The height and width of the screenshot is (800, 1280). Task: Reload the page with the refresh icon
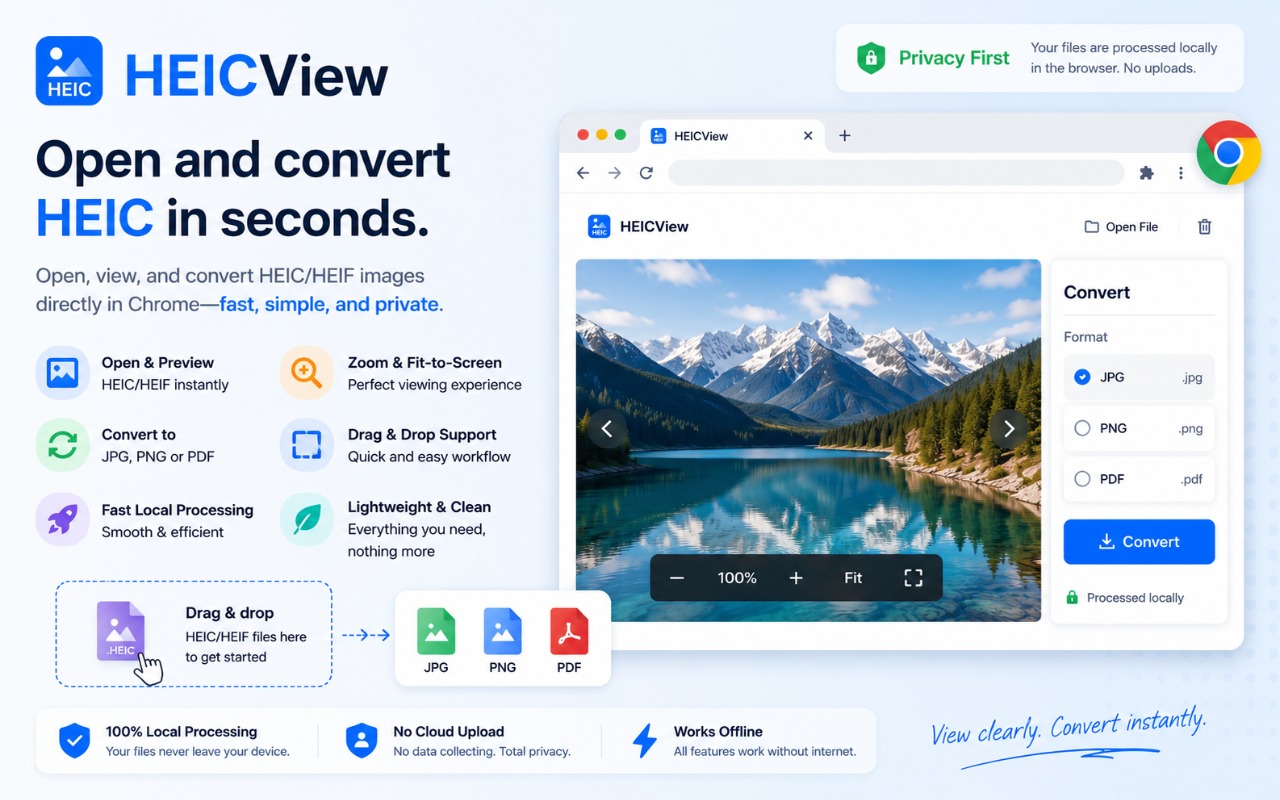click(646, 173)
